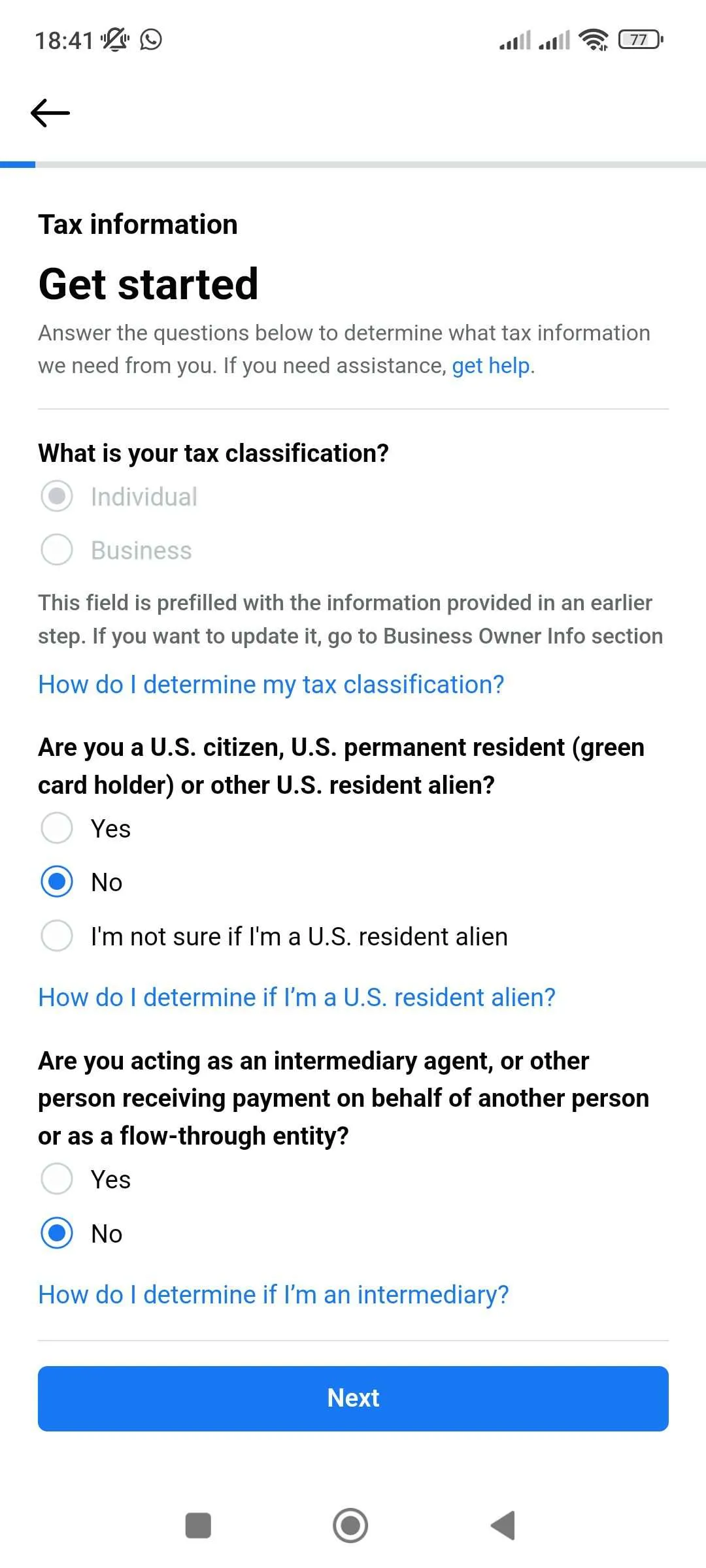Tap the Android back triangle icon
Viewport: 706px width, 1568px height.
pyautogui.click(x=503, y=1526)
